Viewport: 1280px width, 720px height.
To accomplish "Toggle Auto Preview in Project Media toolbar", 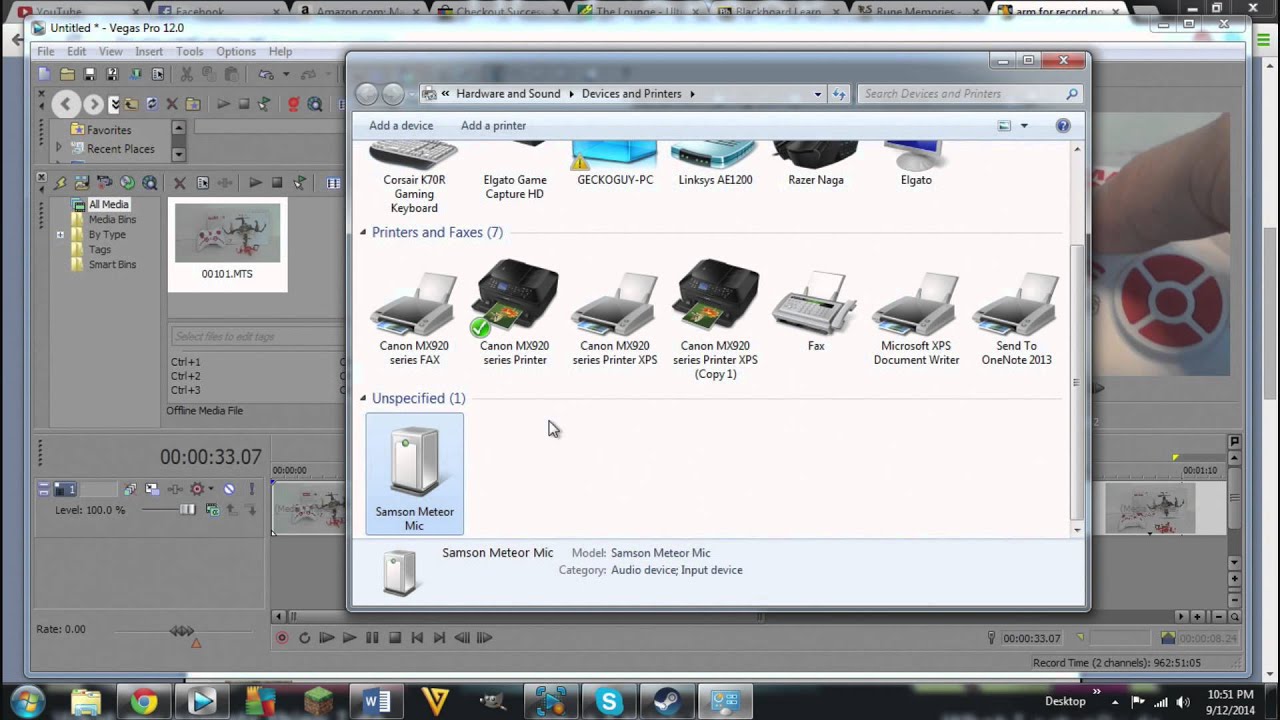I will pos(300,183).
